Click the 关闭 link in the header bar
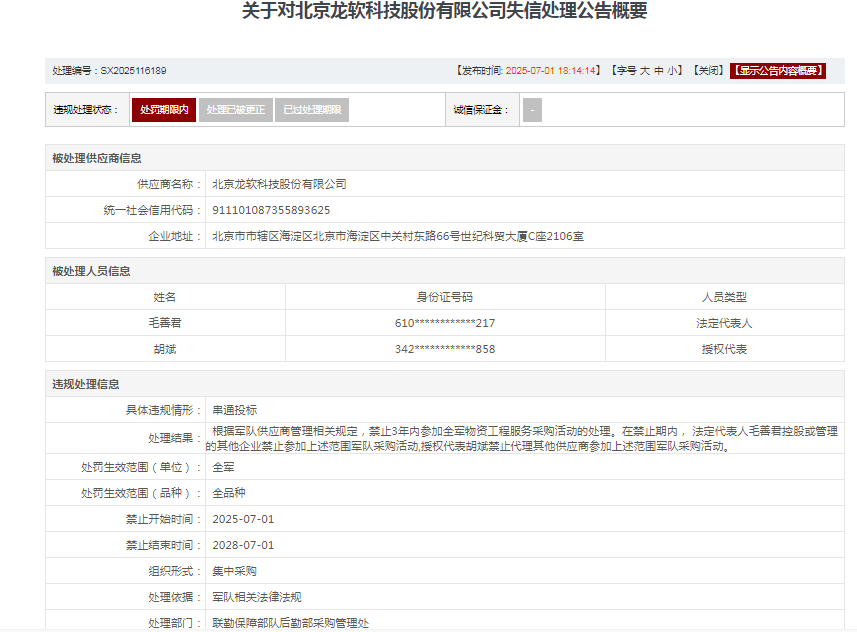The height and width of the screenshot is (632, 857). point(708,71)
